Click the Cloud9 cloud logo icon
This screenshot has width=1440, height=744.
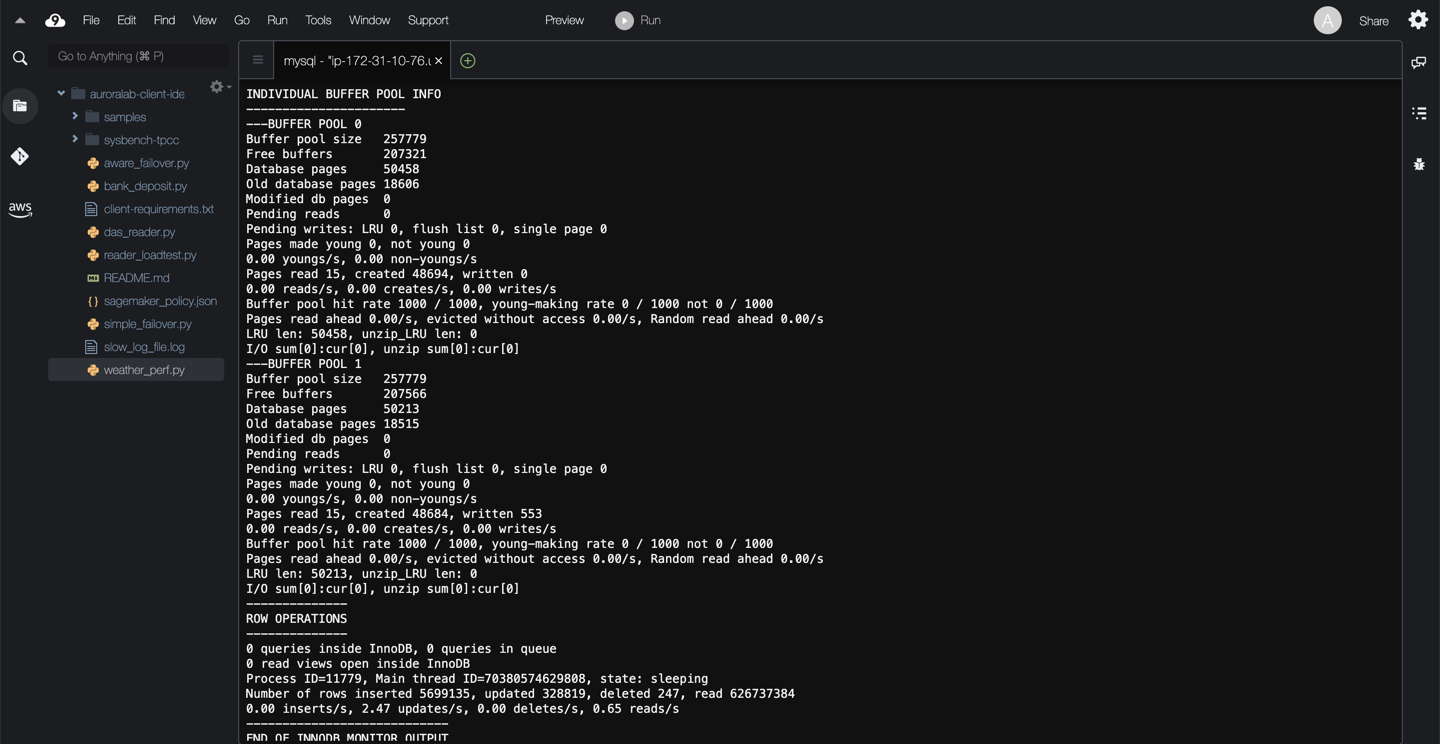click(x=55, y=20)
